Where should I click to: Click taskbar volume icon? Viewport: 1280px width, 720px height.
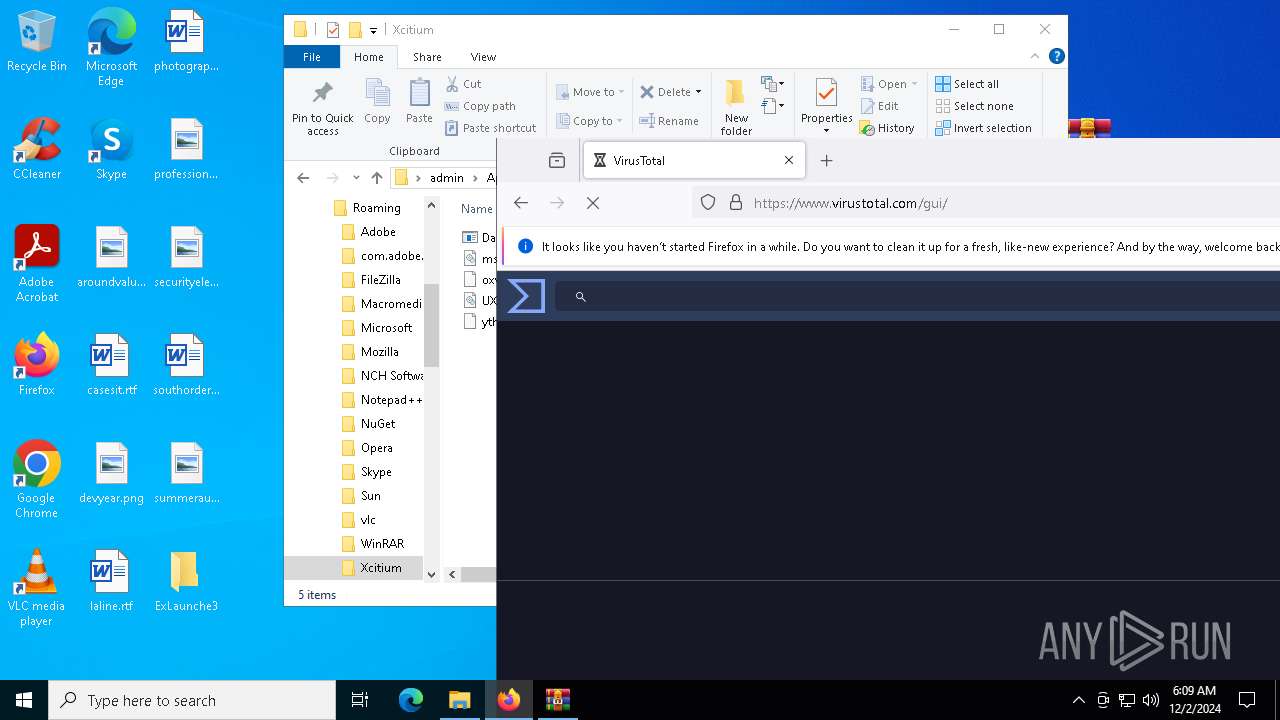[1150, 700]
